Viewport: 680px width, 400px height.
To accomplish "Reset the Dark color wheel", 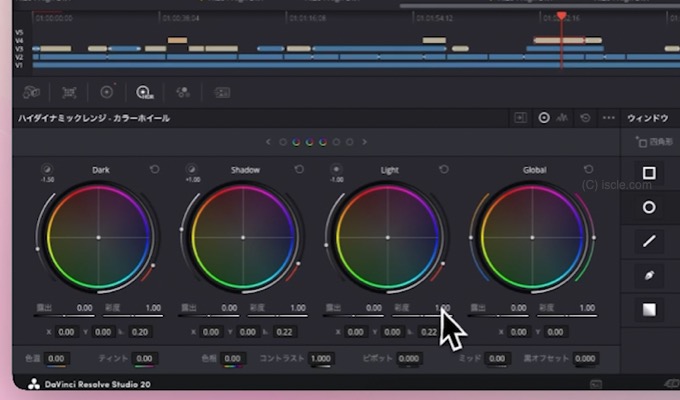I will [155, 170].
